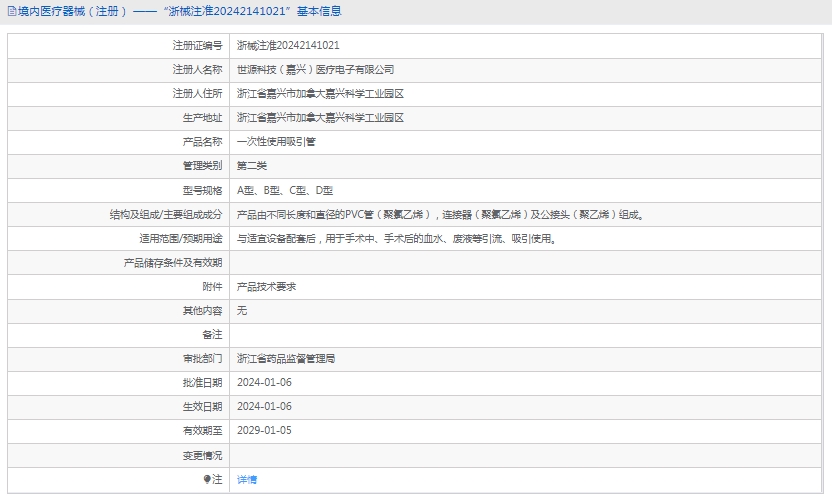
Task: Click the expiry date 2029-01-05
Action: (264, 430)
